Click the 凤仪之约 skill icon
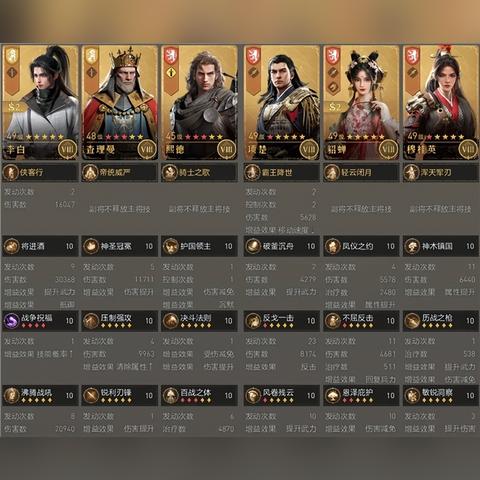 coord(332,246)
